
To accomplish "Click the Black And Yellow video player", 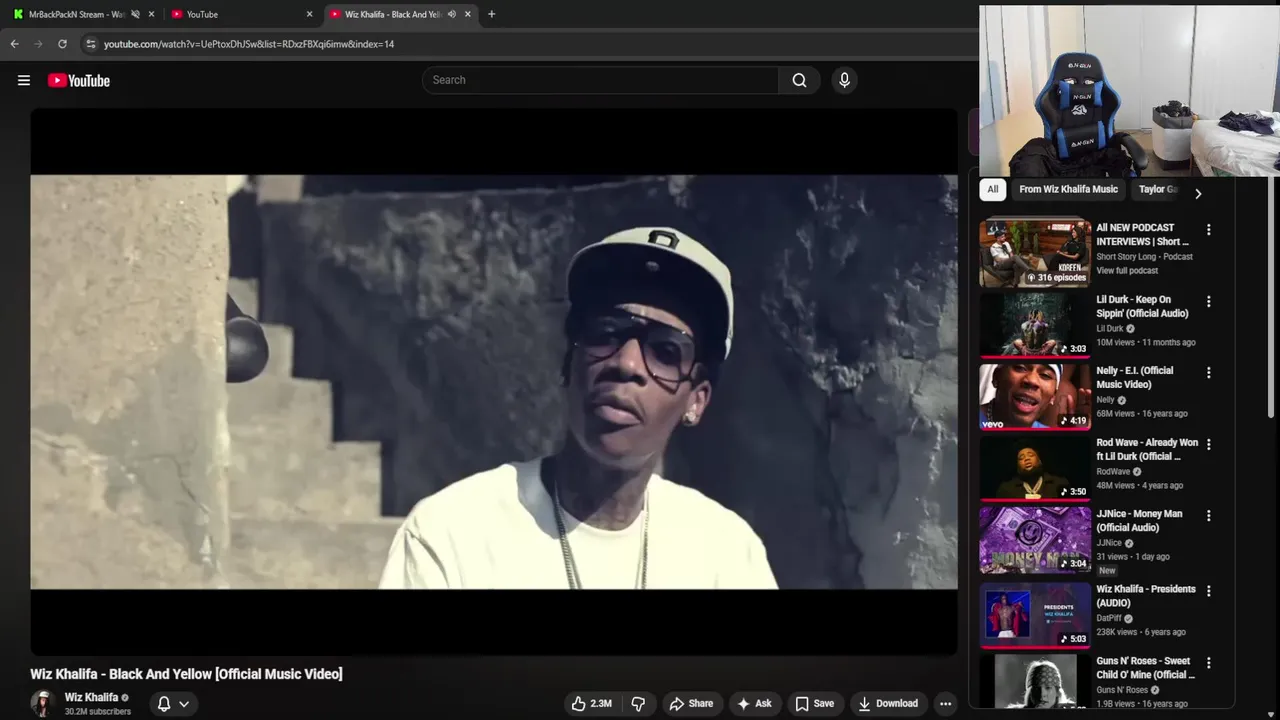I will [x=494, y=382].
